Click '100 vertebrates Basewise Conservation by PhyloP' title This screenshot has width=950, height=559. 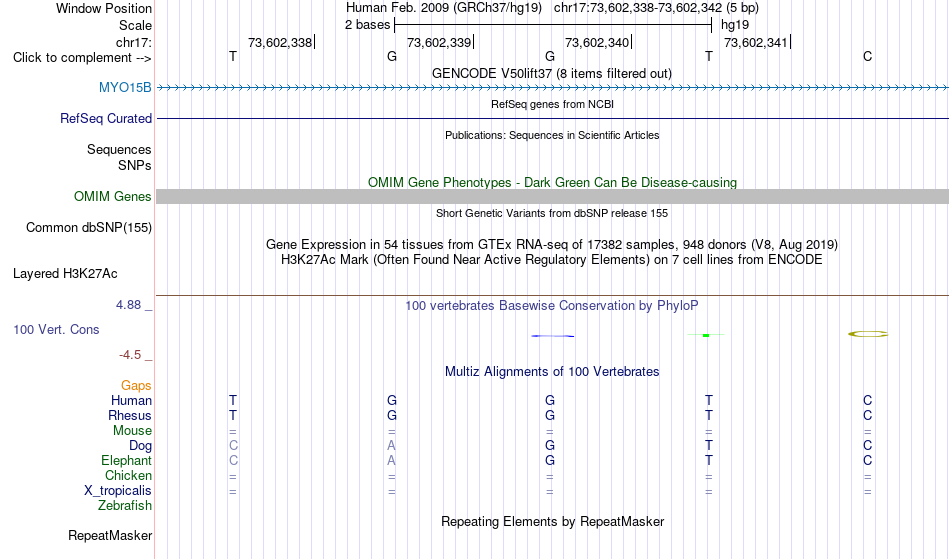[x=552, y=306]
